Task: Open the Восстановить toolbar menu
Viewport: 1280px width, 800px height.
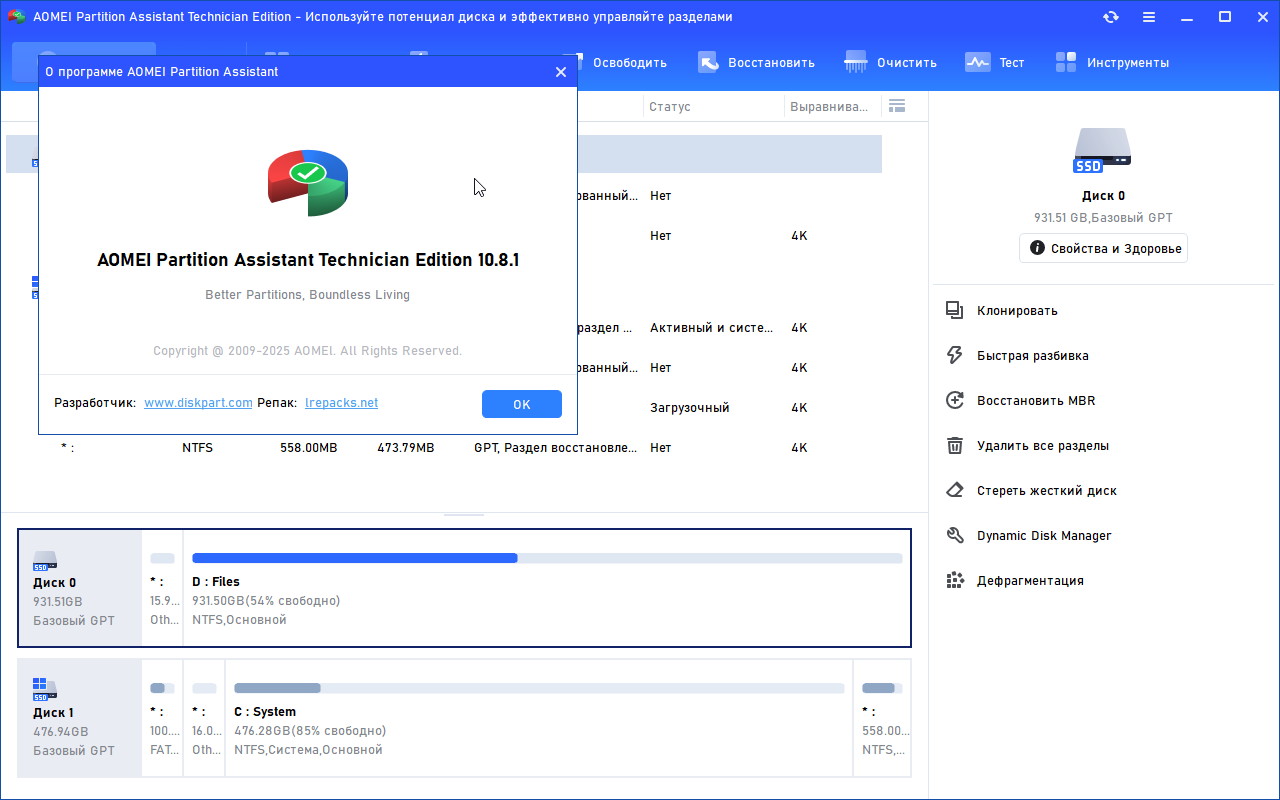Action: 756,62
